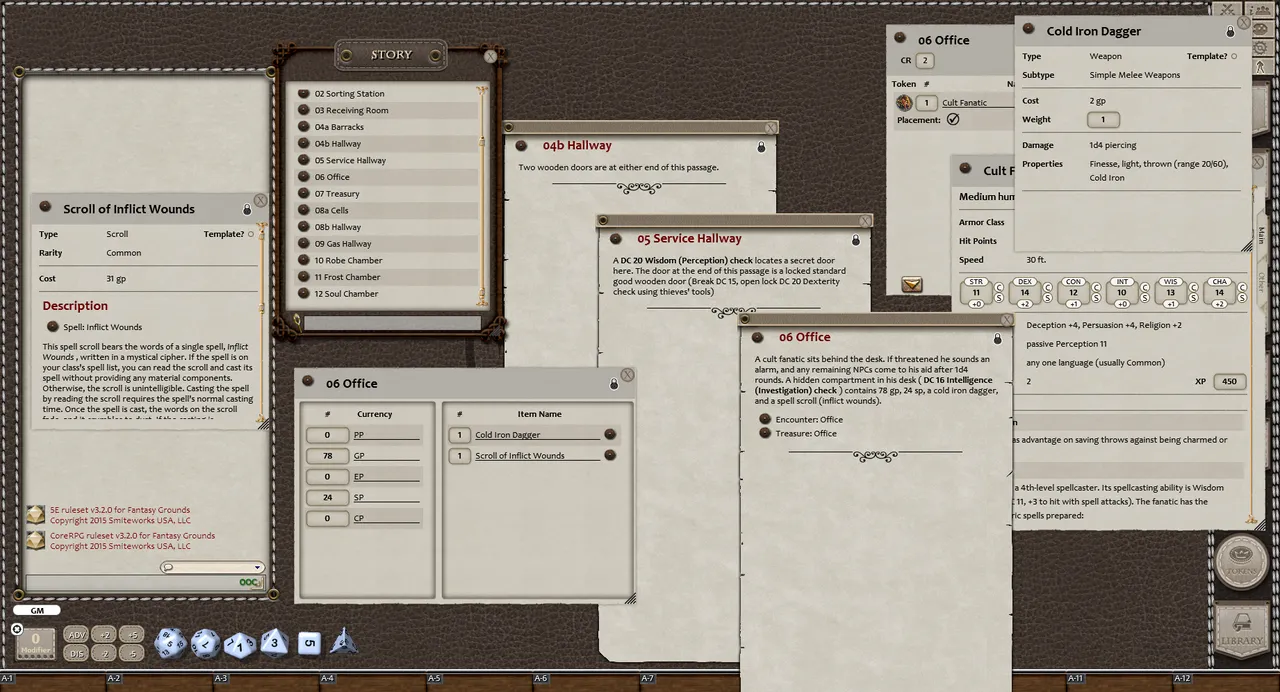1280x692 pixels.
Task: Open 11 Frost Chamber story entry
Action: click(347, 277)
